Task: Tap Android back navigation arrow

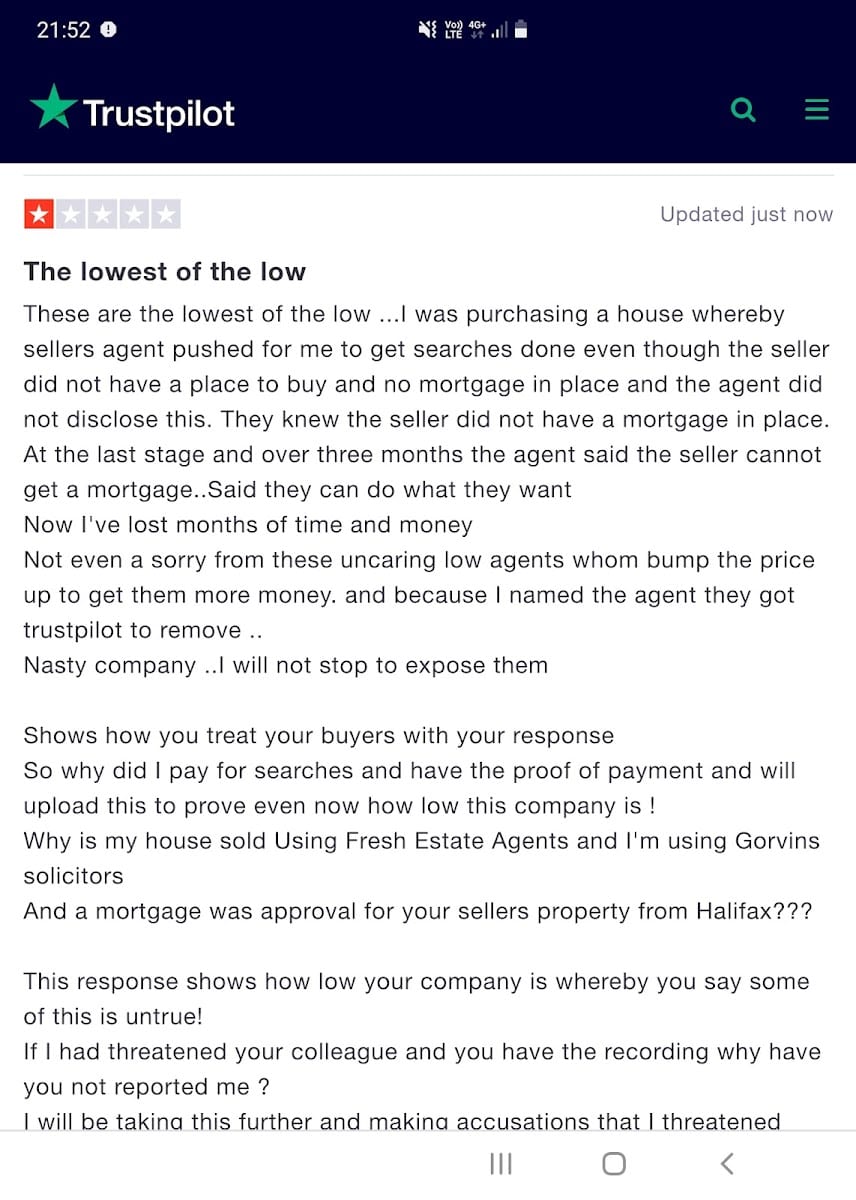Action: click(727, 1163)
